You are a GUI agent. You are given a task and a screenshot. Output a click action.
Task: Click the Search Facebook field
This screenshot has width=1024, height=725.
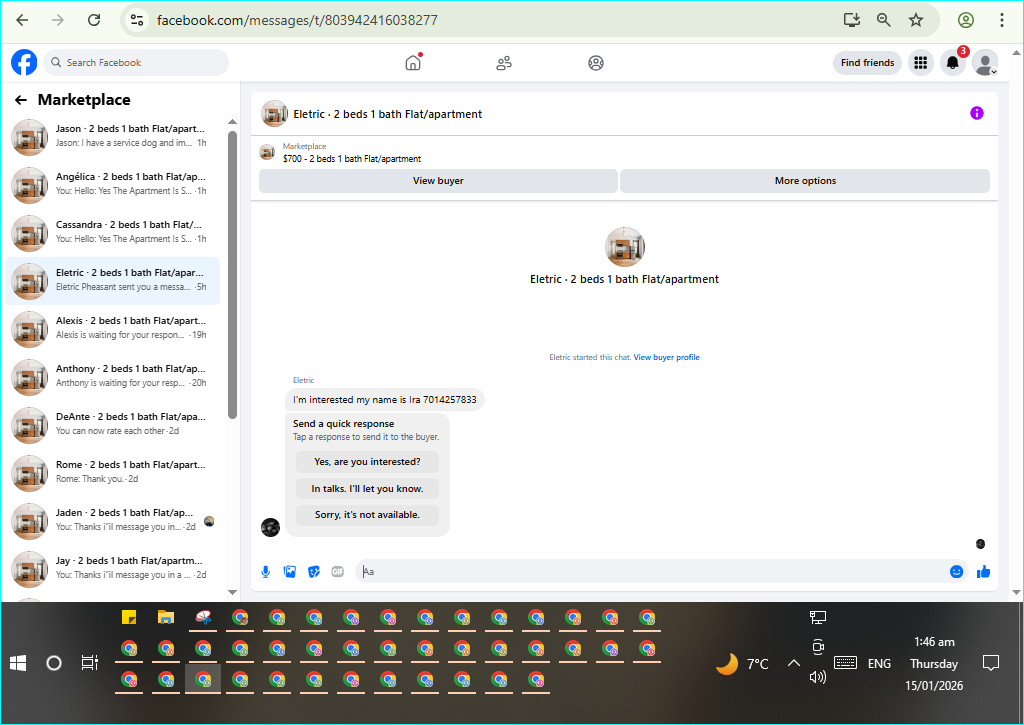pyautogui.click(x=136, y=63)
